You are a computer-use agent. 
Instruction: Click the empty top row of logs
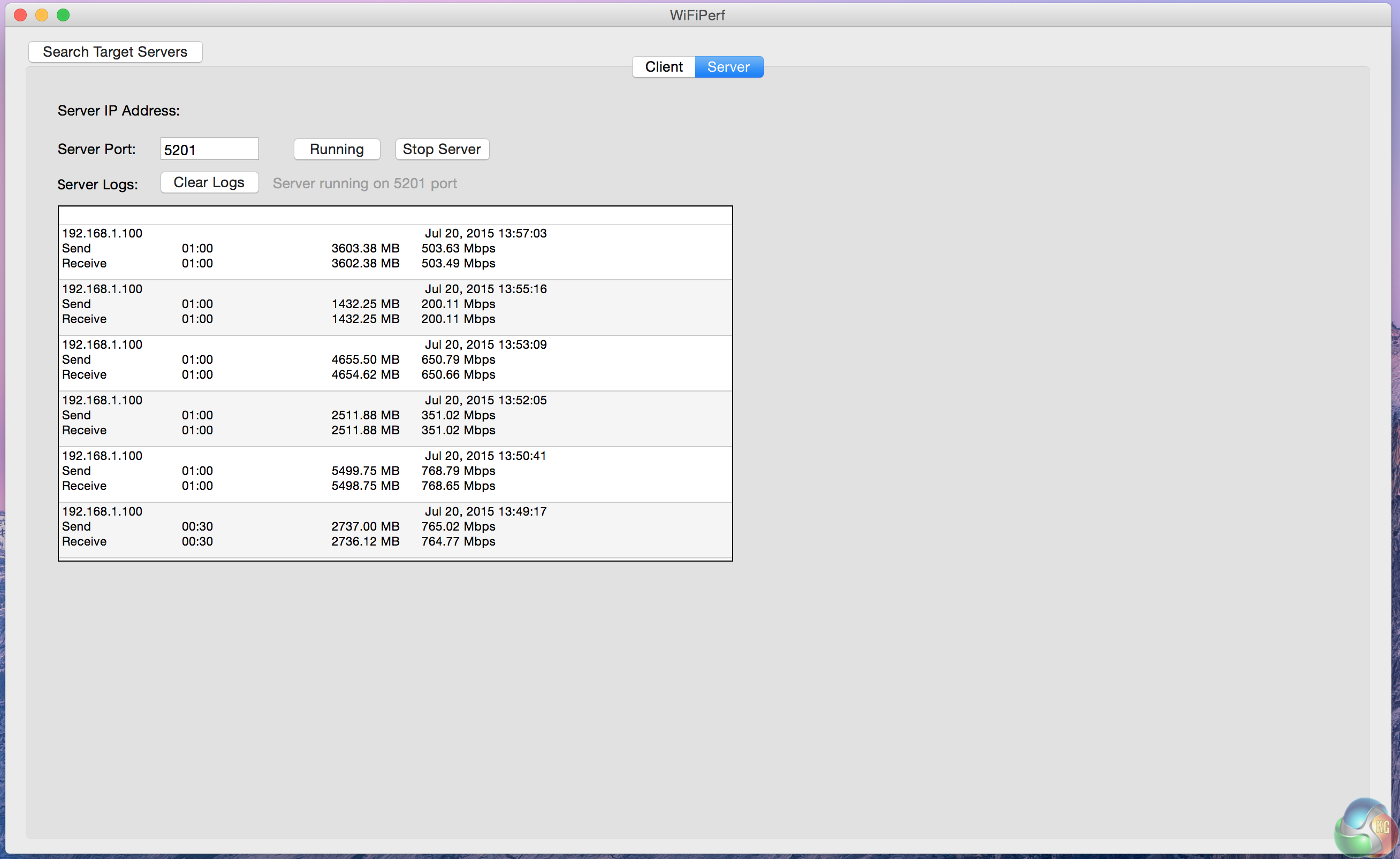[x=395, y=216]
